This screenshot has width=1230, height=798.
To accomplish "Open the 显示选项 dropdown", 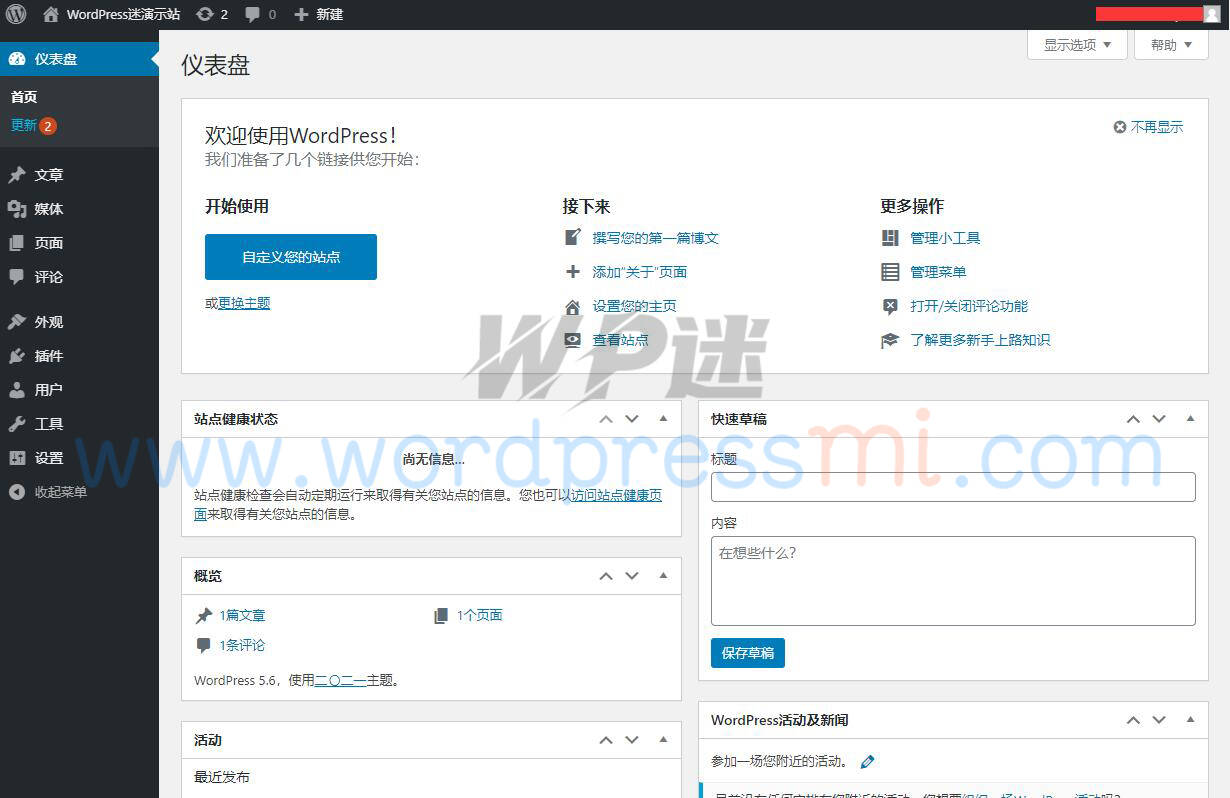I will [x=1075, y=44].
